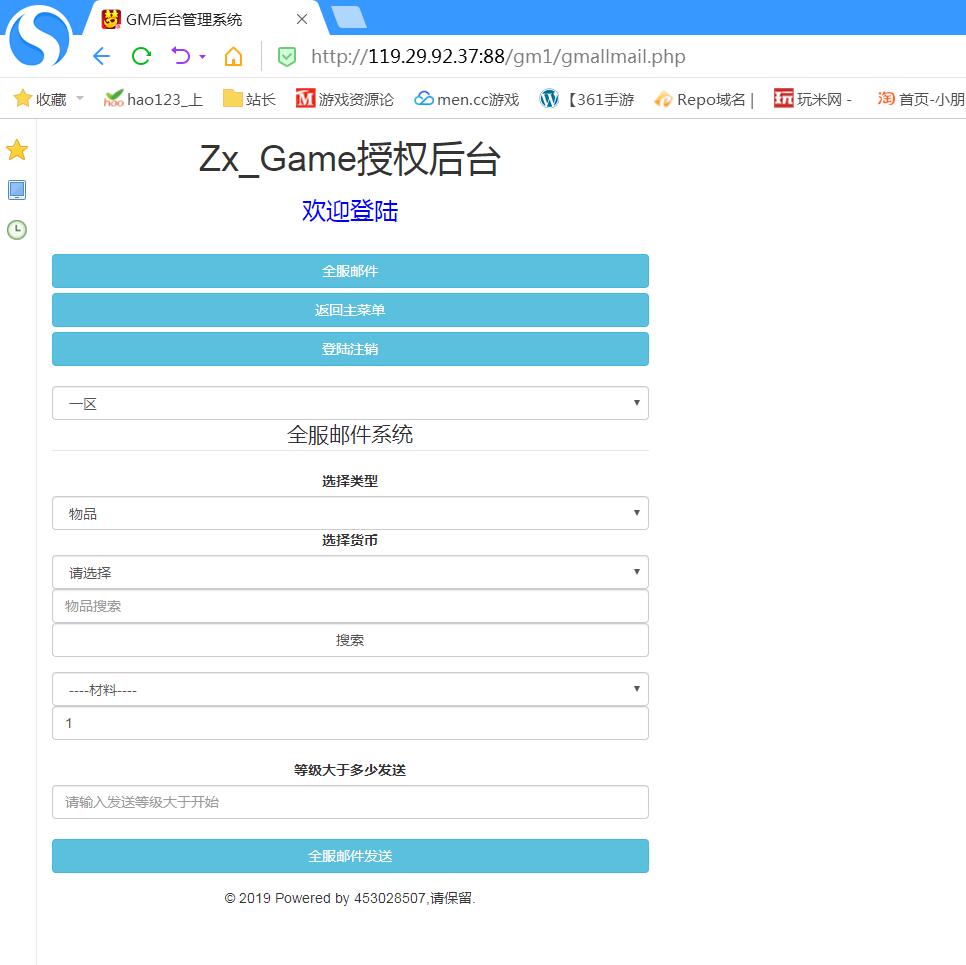Image resolution: width=966 pixels, height=965 pixels.
Task: Click the purple undo restore icon
Action: click(181, 56)
